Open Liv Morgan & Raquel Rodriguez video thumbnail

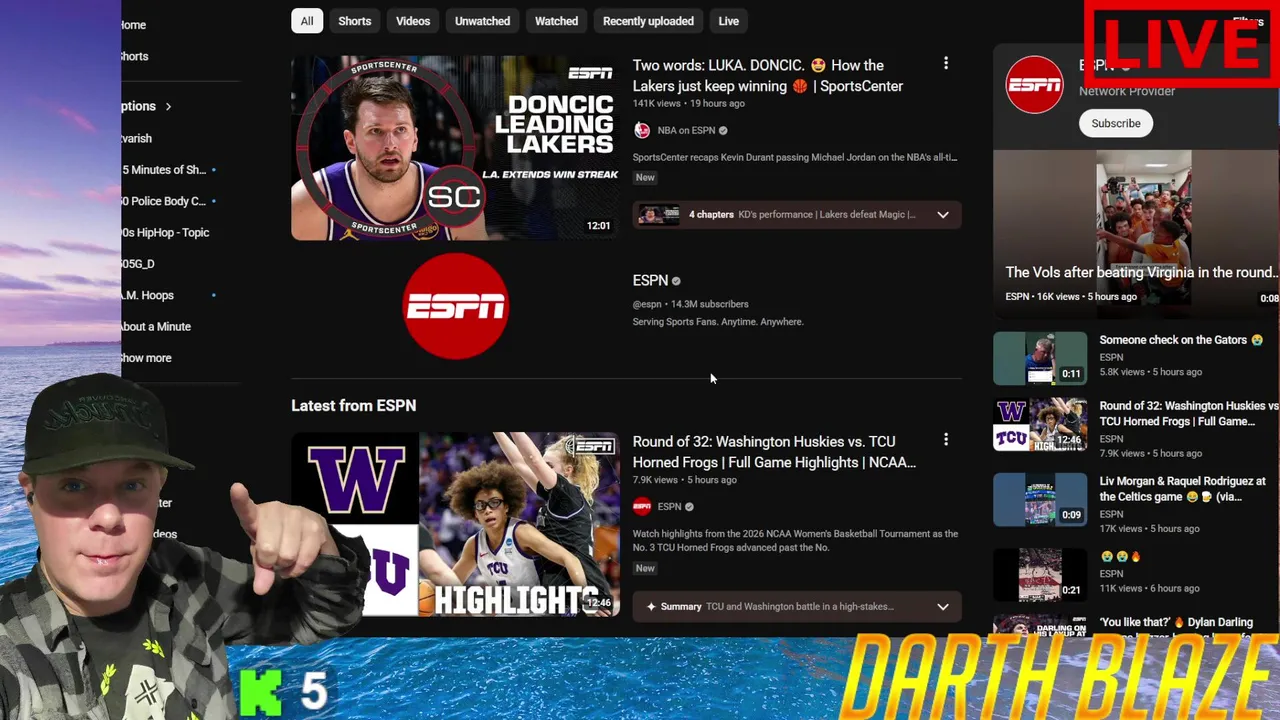click(1040, 499)
